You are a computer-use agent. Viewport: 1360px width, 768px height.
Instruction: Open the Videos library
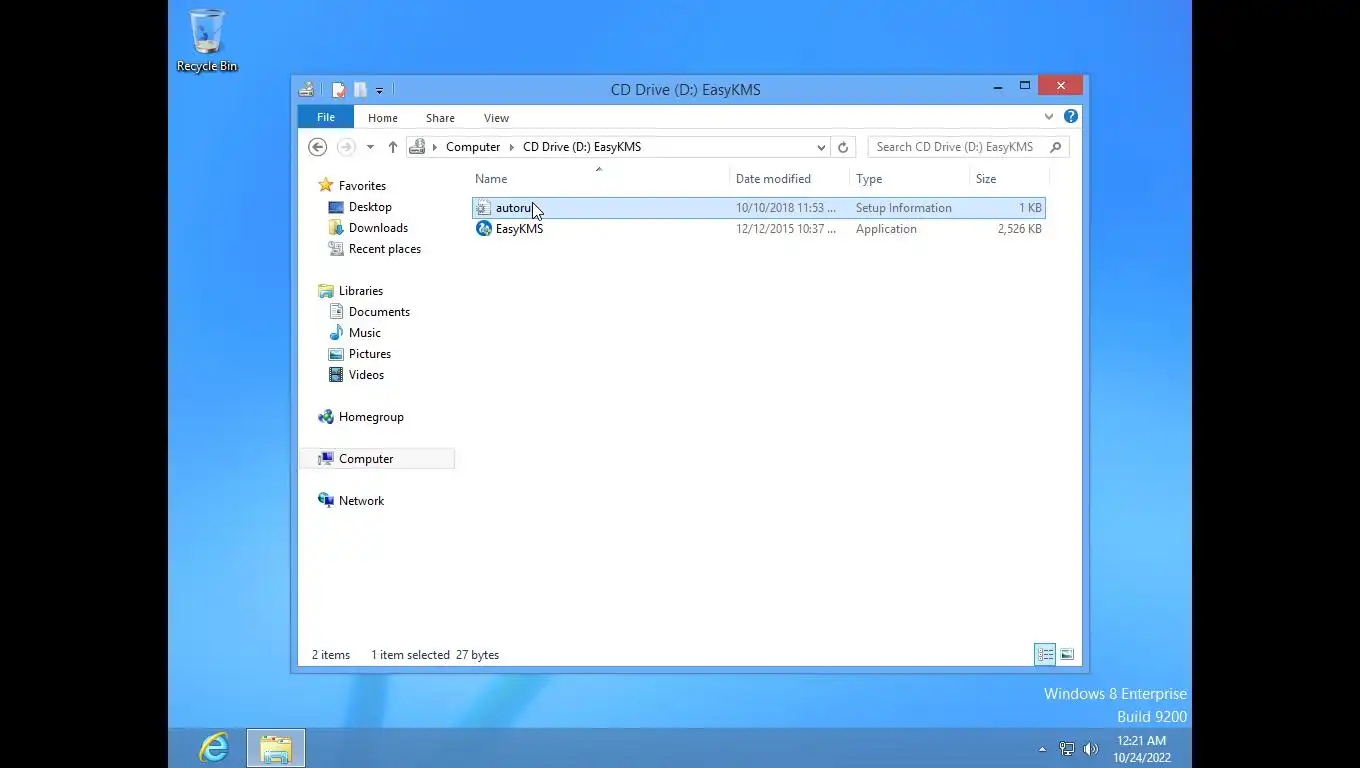pos(366,375)
